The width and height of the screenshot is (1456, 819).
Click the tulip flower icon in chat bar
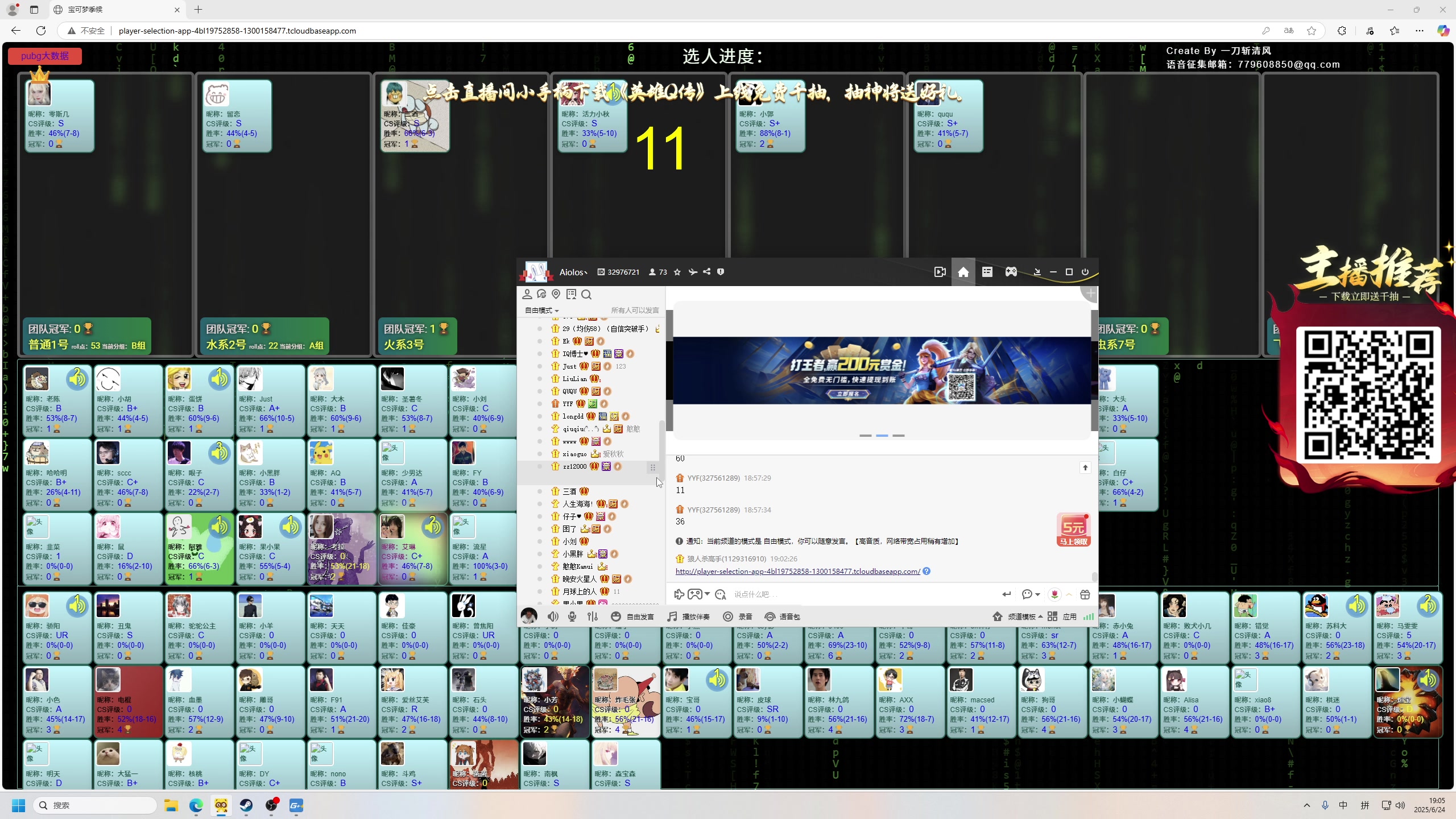1054,594
